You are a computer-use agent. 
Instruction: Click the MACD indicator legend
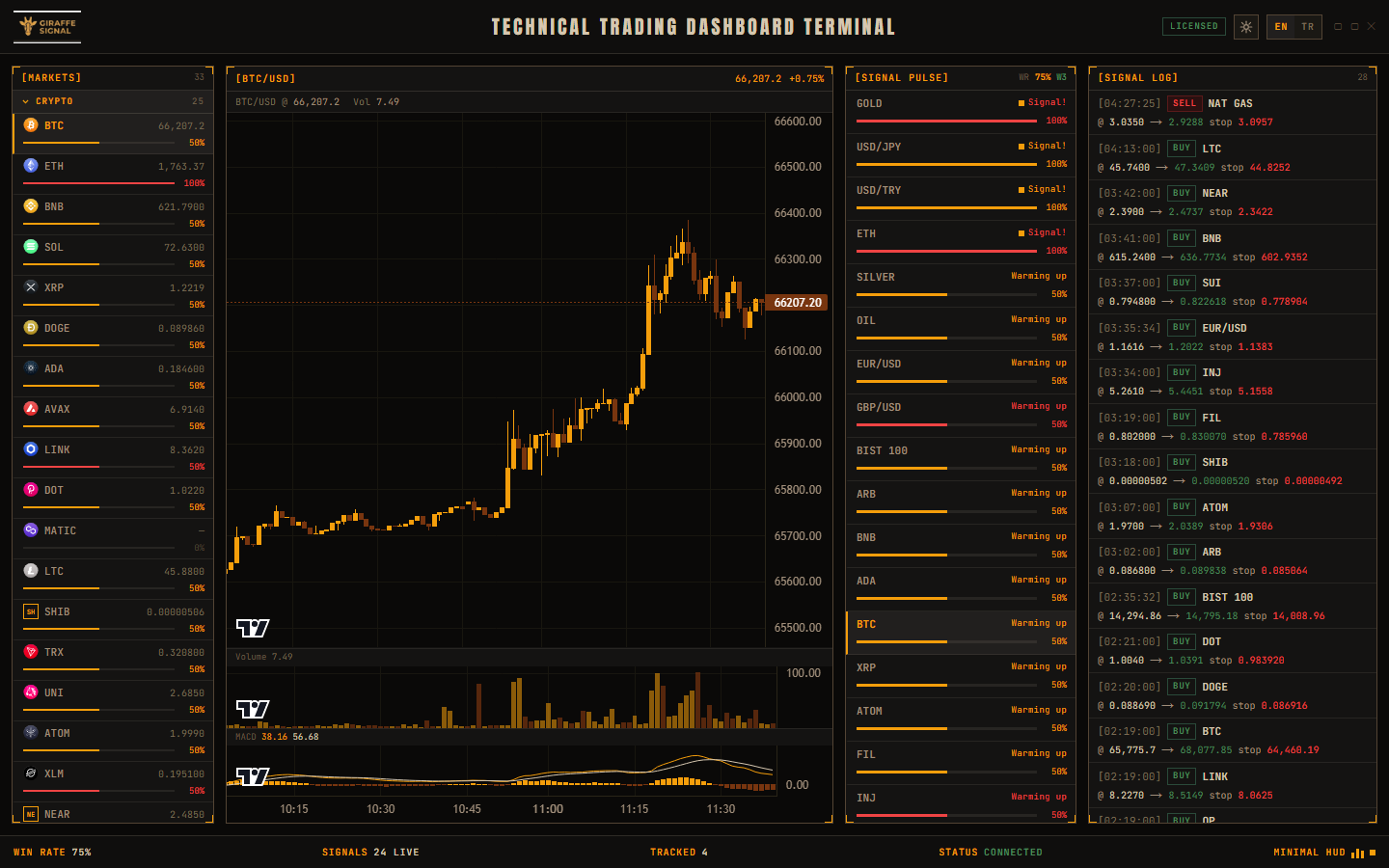[x=277, y=737]
